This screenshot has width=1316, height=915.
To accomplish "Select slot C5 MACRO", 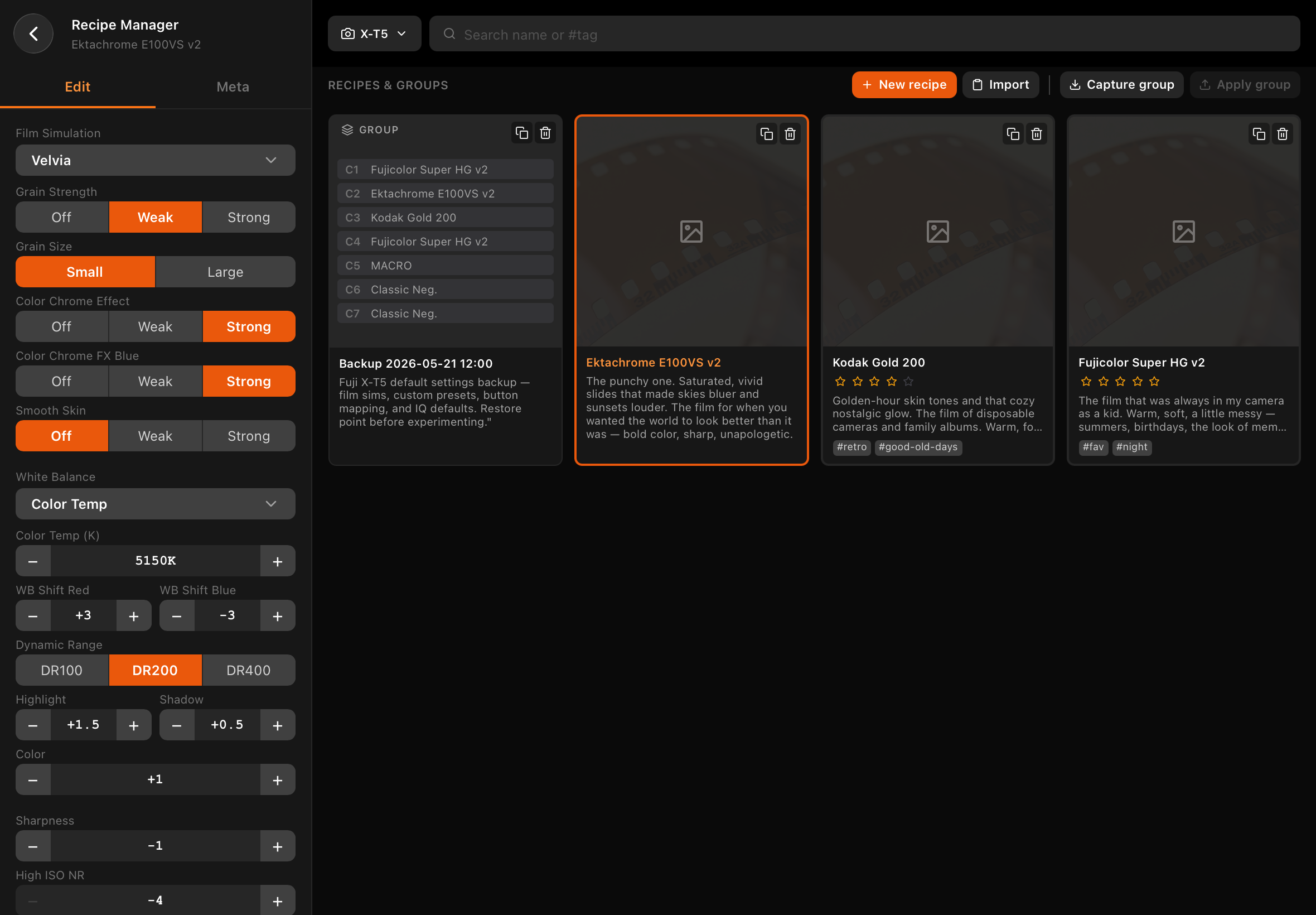I will click(x=445, y=266).
